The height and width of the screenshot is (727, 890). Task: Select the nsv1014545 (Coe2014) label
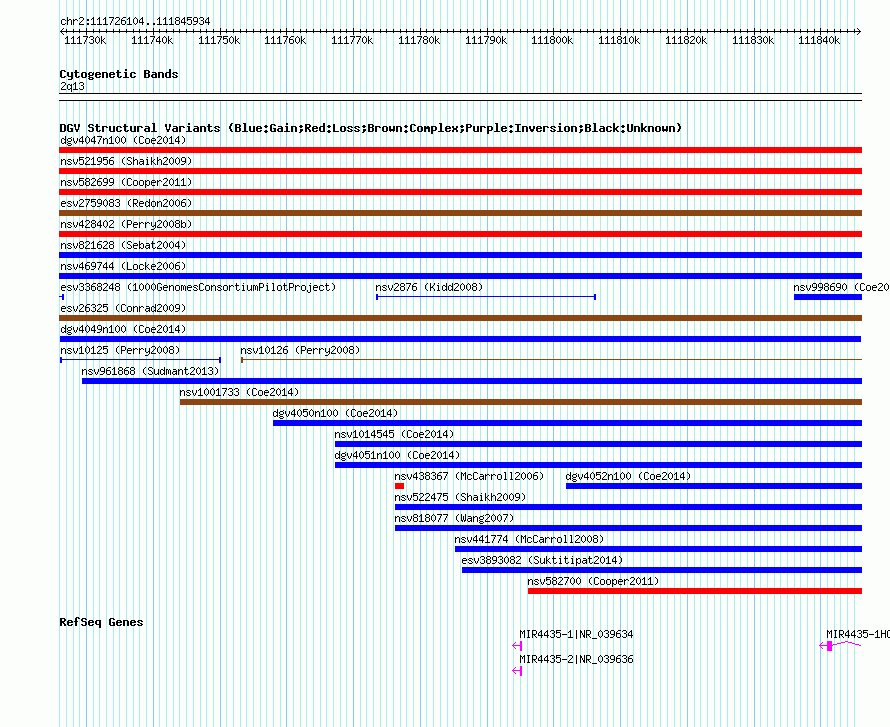click(394, 434)
